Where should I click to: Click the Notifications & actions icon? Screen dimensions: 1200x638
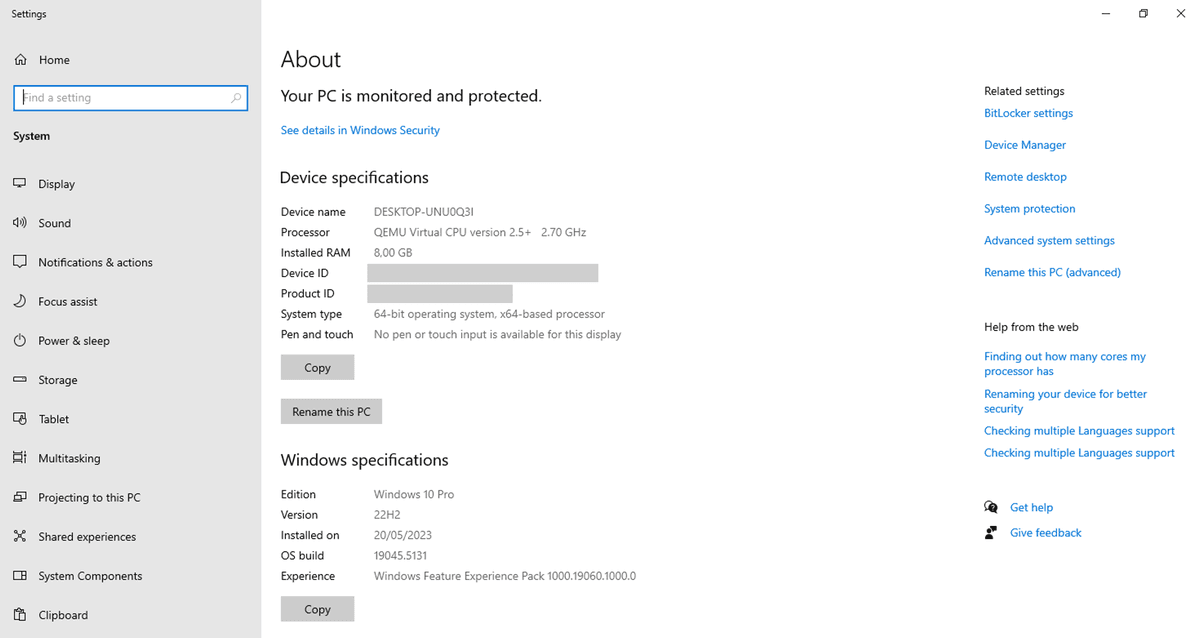tap(19, 262)
